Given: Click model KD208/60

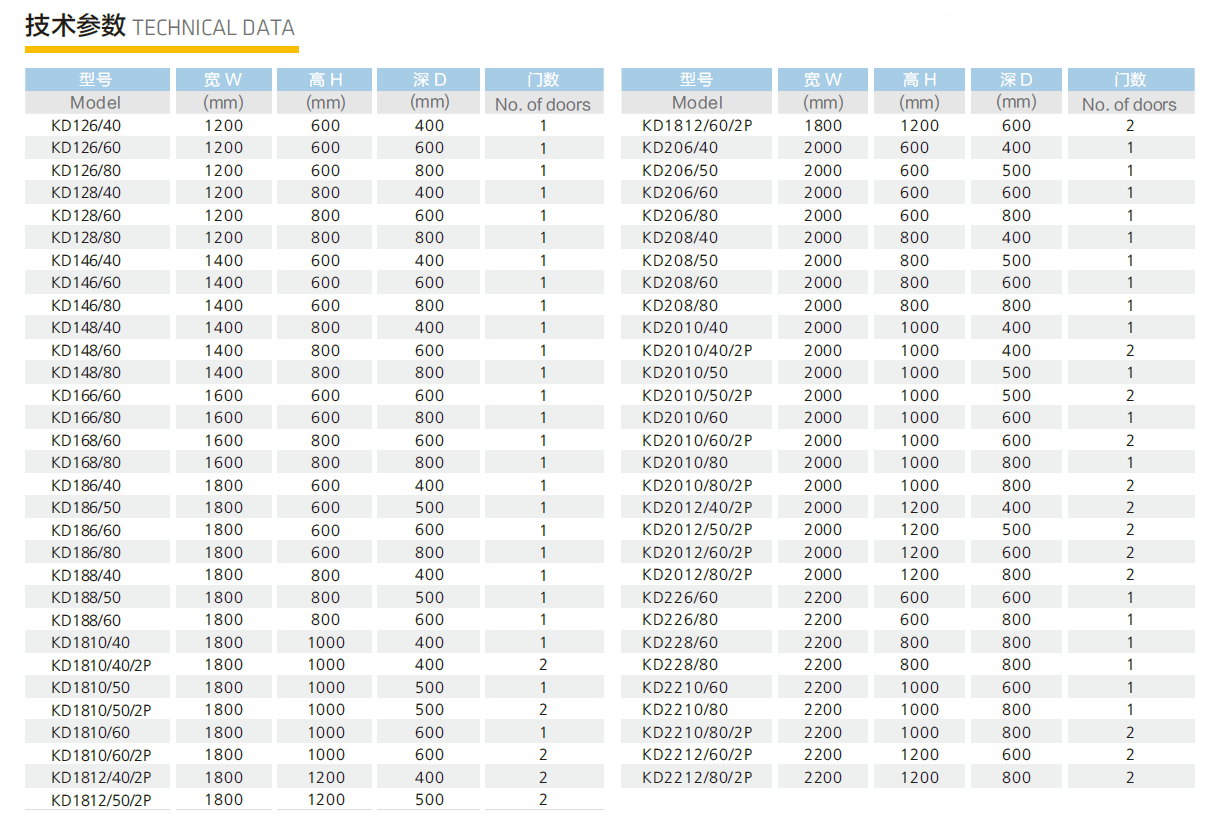Looking at the screenshot, I should coord(680,282).
